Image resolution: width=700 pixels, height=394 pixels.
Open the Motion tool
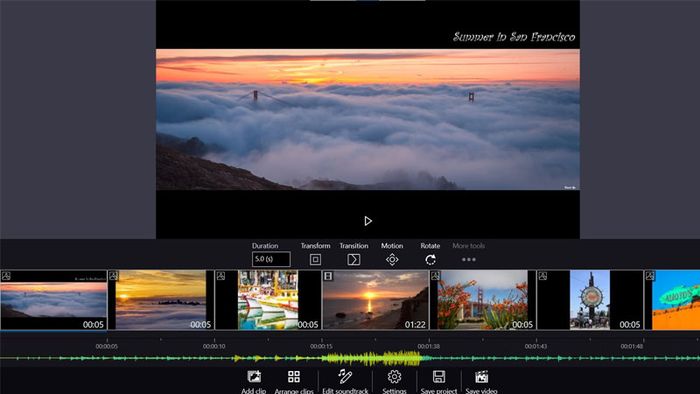click(392, 260)
